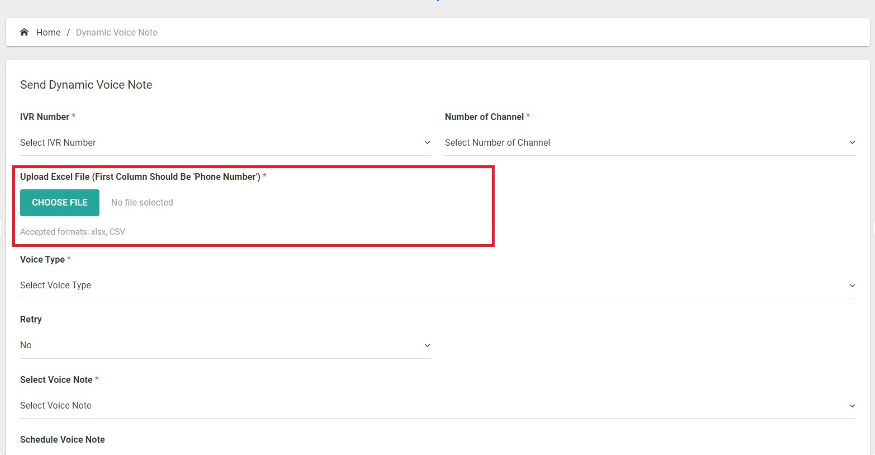The image size is (875, 455).
Task: Open the Home breadcrumb link
Action: (x=48, y=32)
